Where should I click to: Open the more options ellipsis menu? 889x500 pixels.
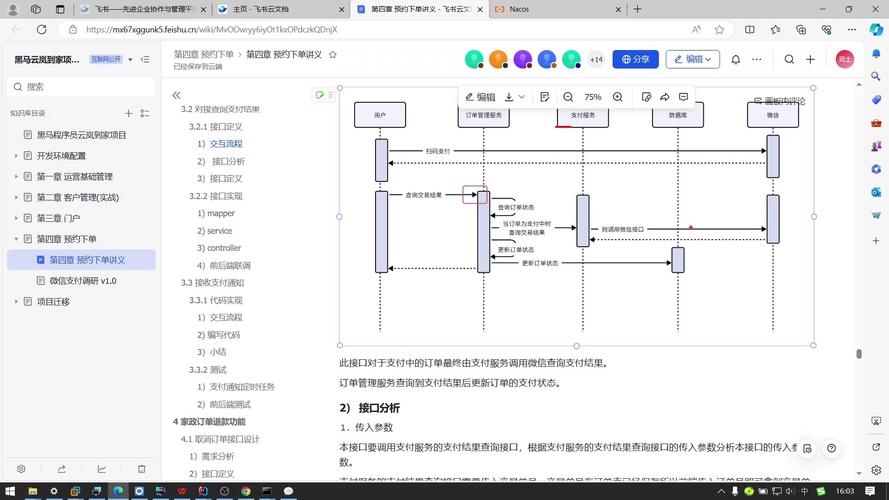click(757, 59)
